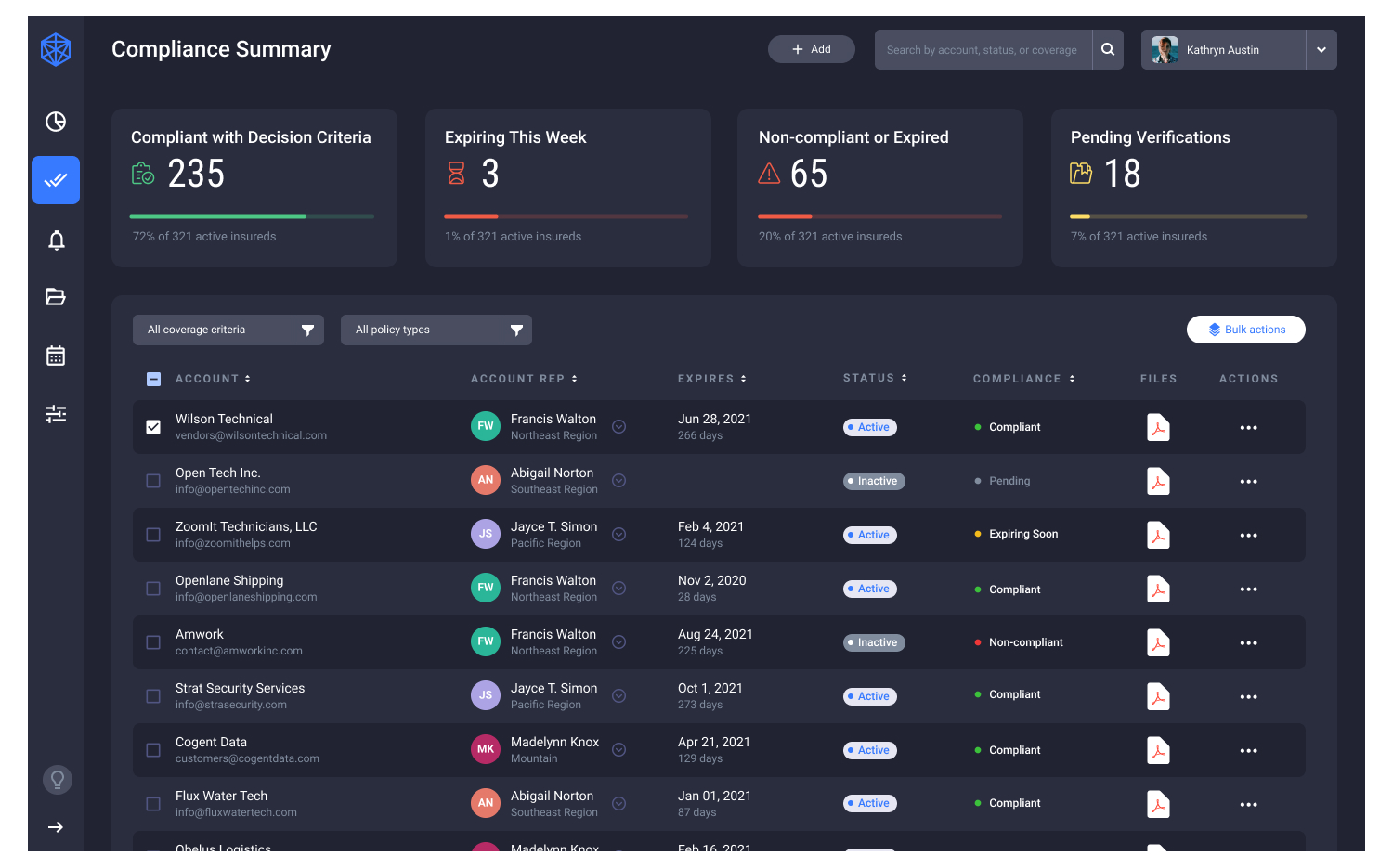Check the Cogent Data row checkbox
This screenshot has height=868, width=1393.
pyautogui.click(x=153, y=750)
